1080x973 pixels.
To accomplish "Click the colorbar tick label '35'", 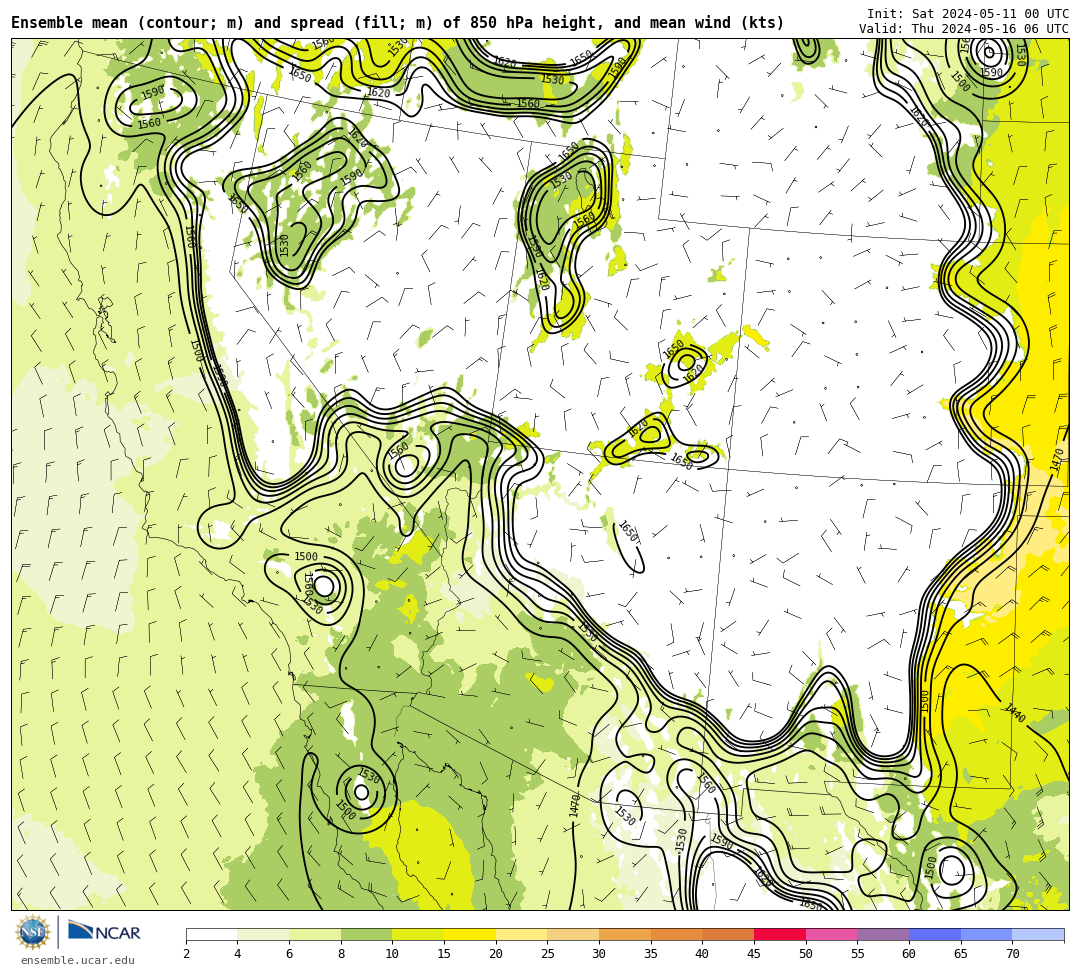I will click(650, 954).
